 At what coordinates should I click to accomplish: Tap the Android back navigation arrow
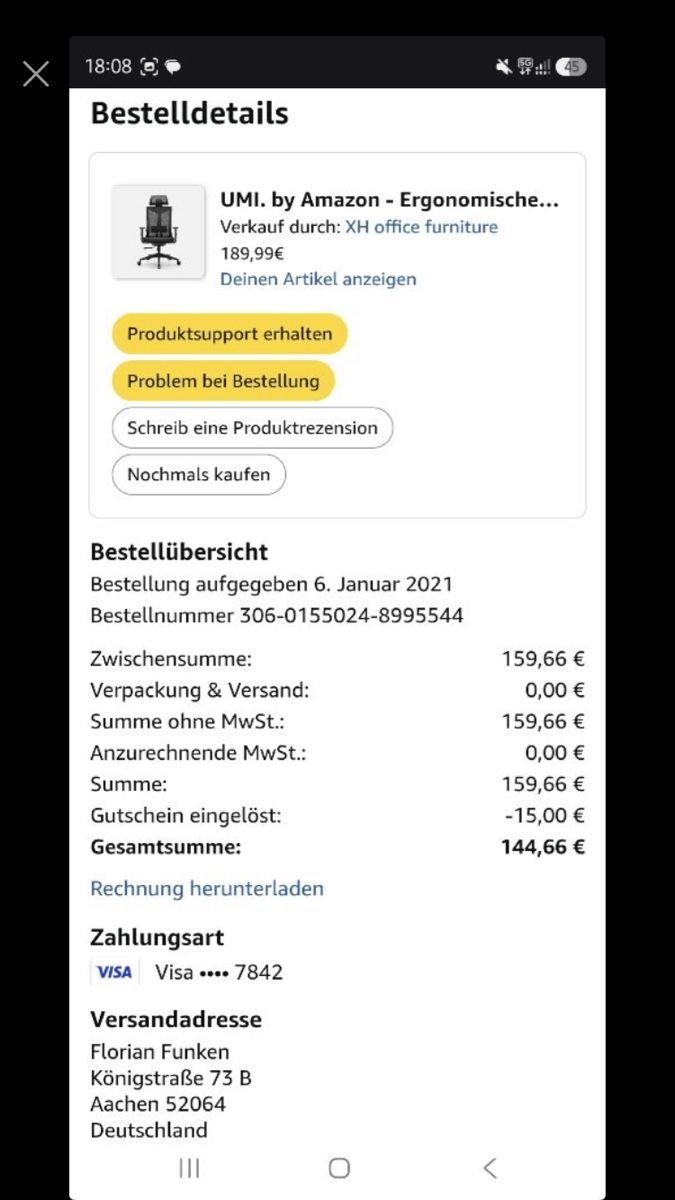pos(489,1167)
